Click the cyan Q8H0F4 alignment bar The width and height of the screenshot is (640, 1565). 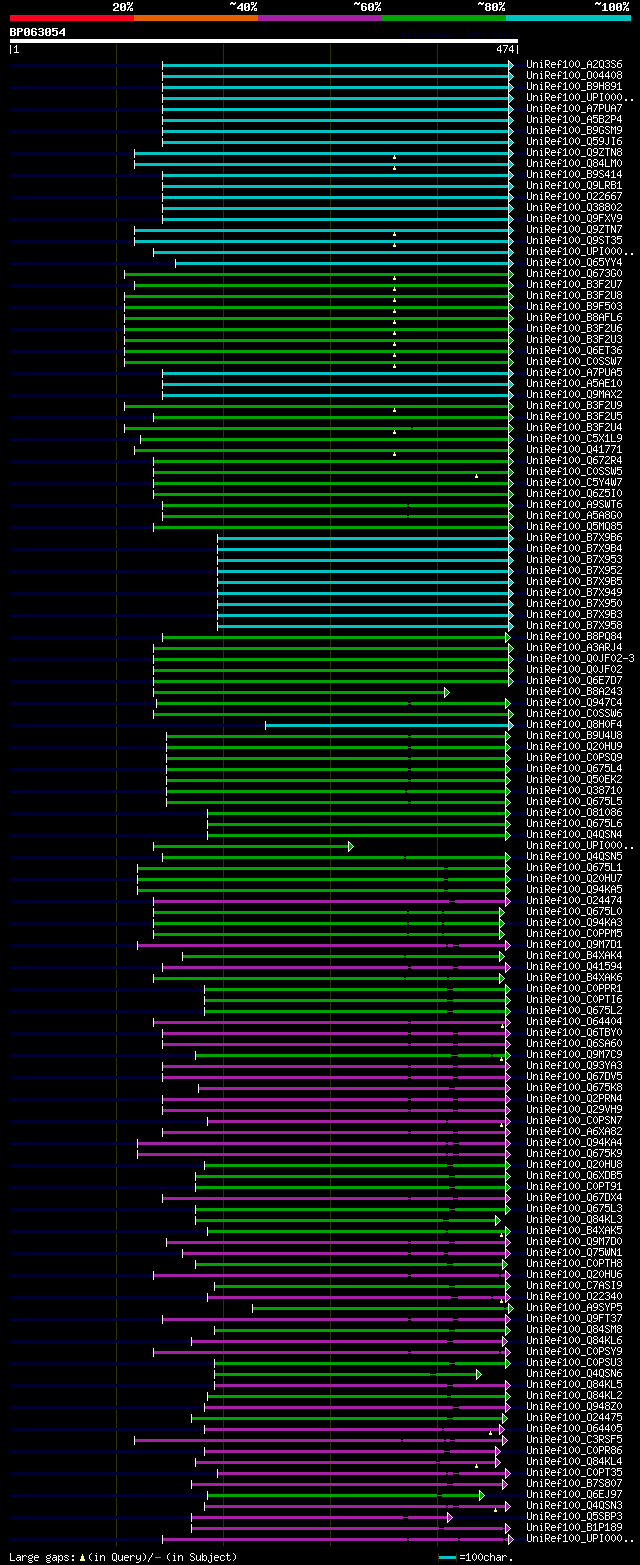(387, 725)
